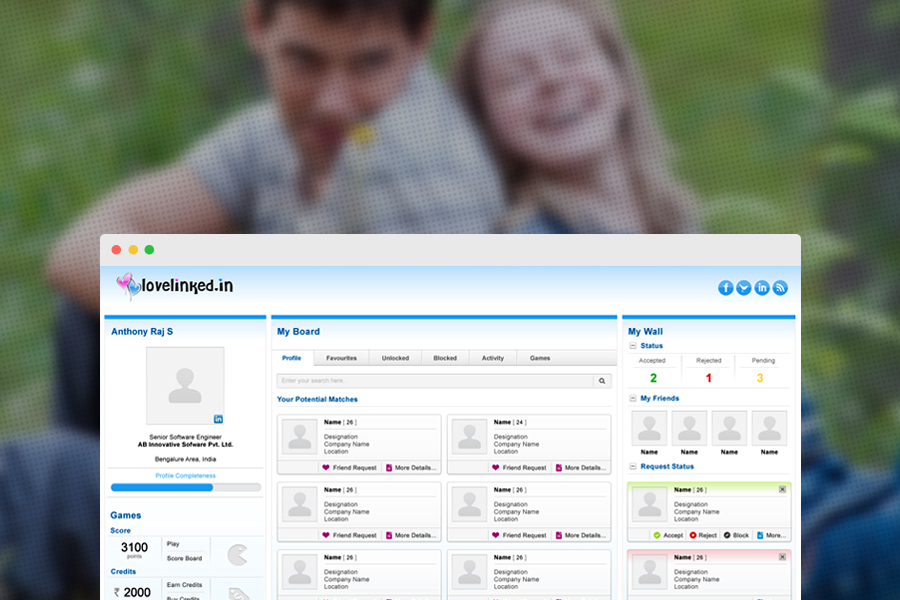Viewport: 900px width, 600px height.
Task: Click the Rejected count '1'
Action: coord(708,378)
